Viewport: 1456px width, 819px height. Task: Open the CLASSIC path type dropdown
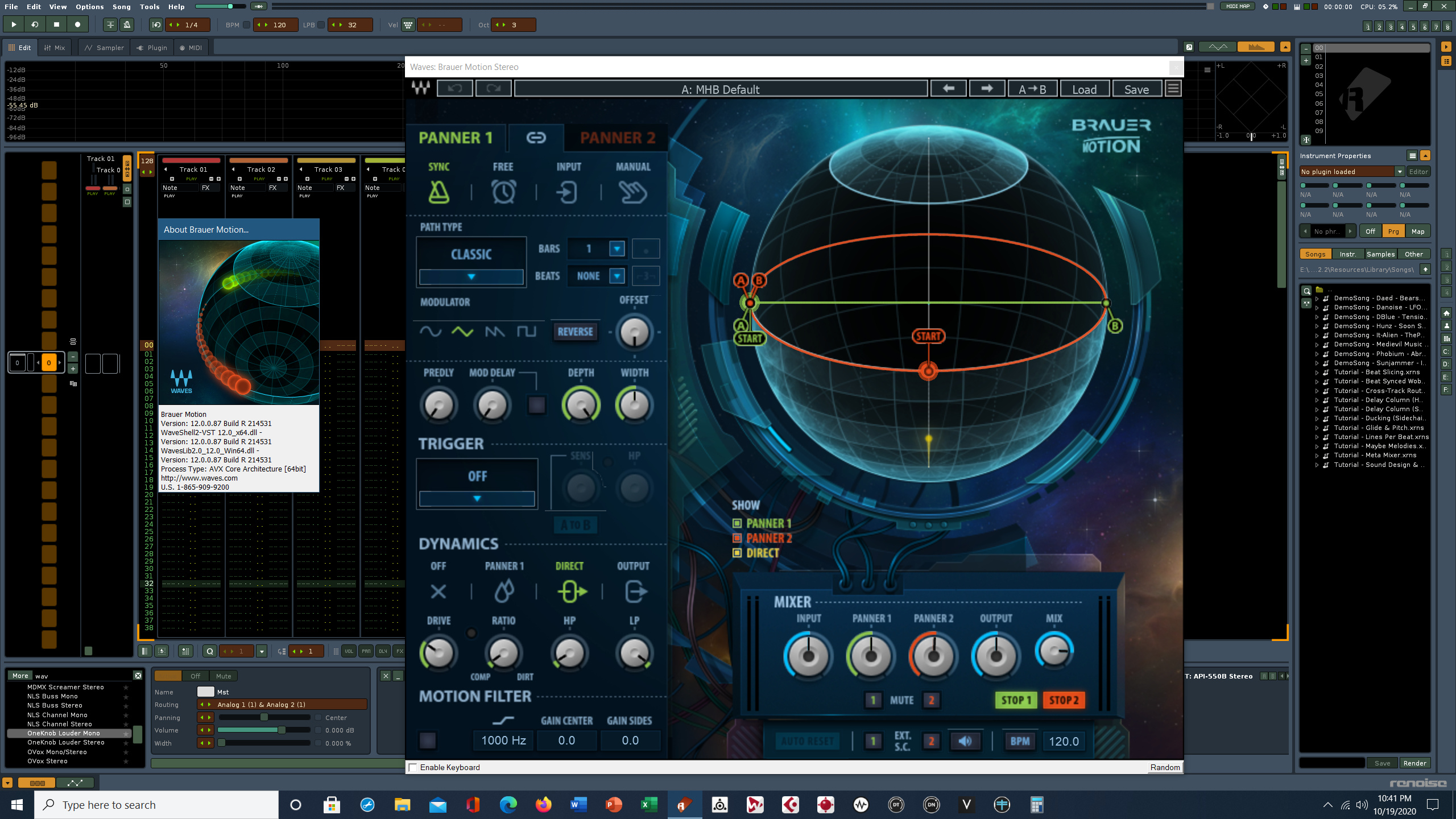(471, 276)
